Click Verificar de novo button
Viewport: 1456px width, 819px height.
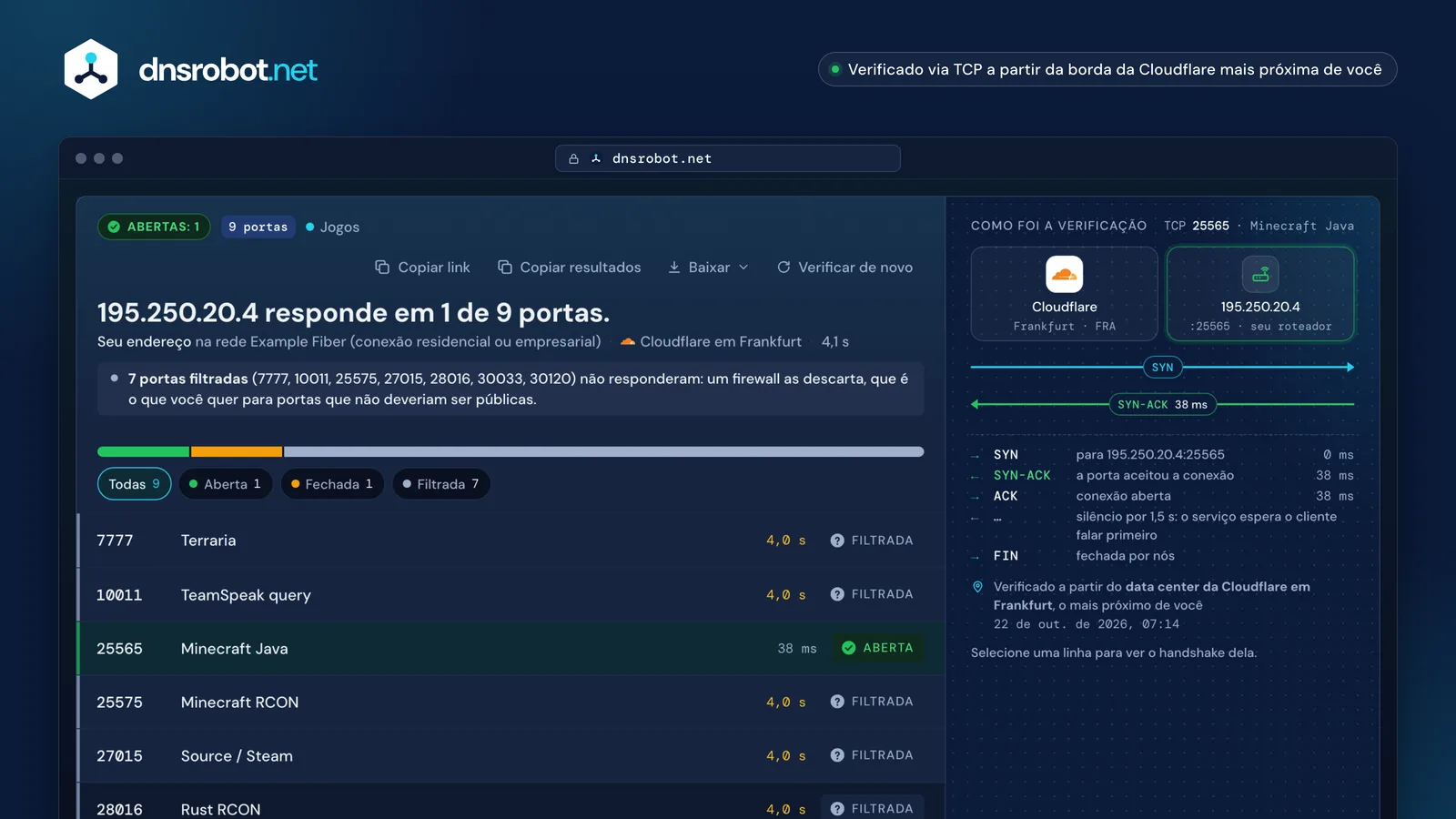coord(844,267)
